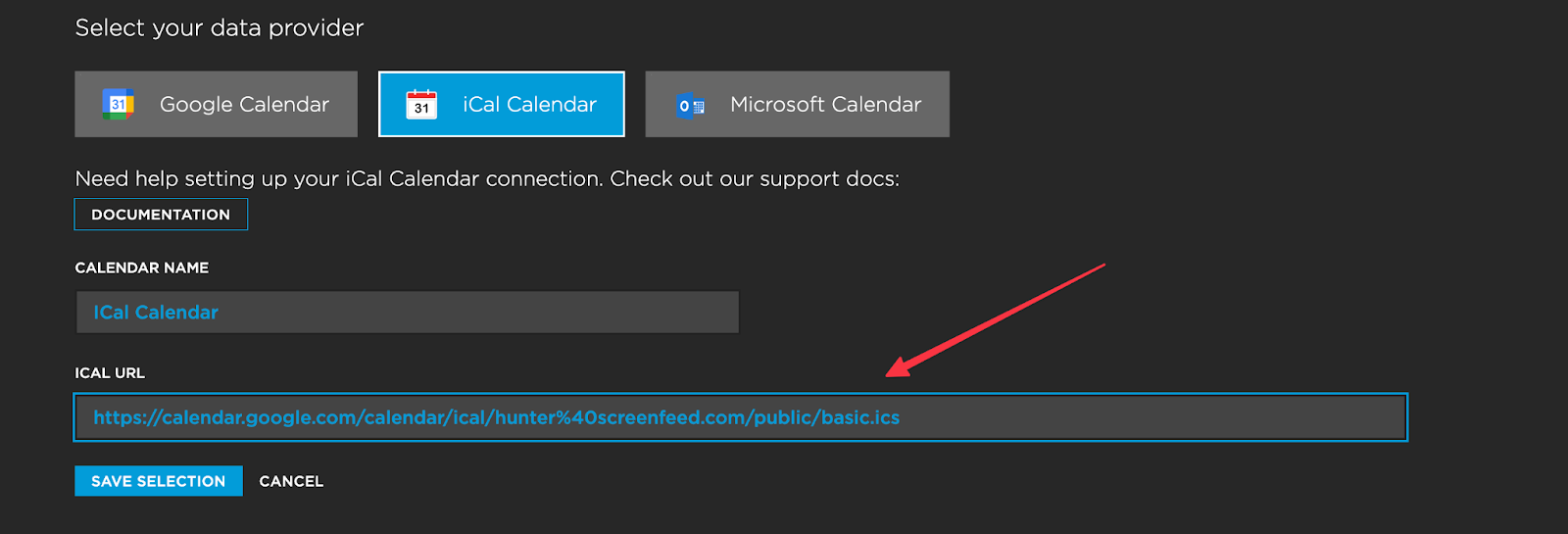Click the red arrow annotation
This screenshot has height=534, width=1568.
point(995,319)
